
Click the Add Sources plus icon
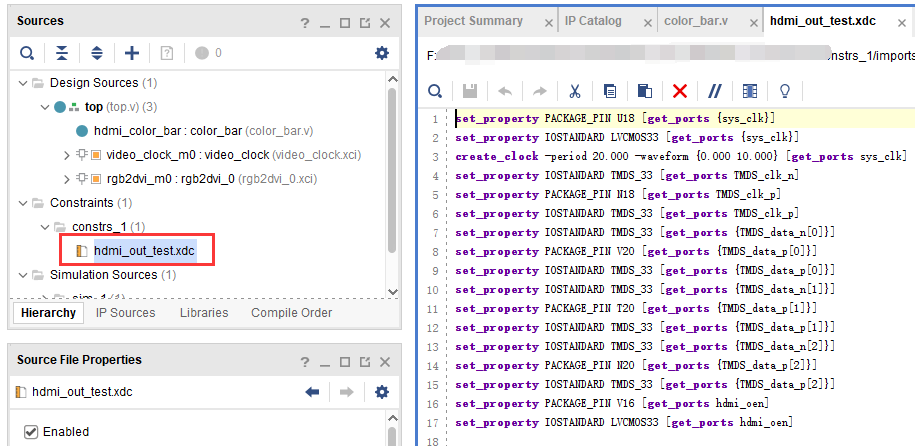[132, 54]
